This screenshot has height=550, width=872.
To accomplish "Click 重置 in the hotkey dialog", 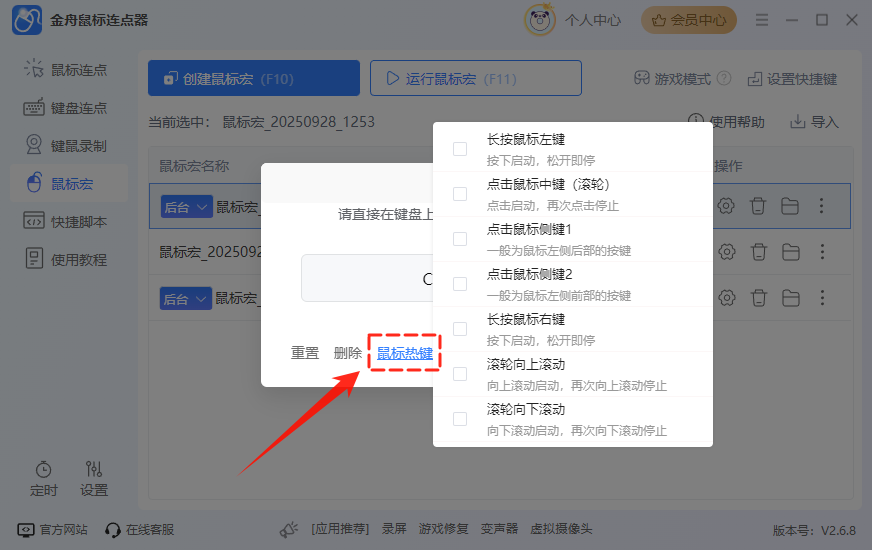I will (305, 353).
